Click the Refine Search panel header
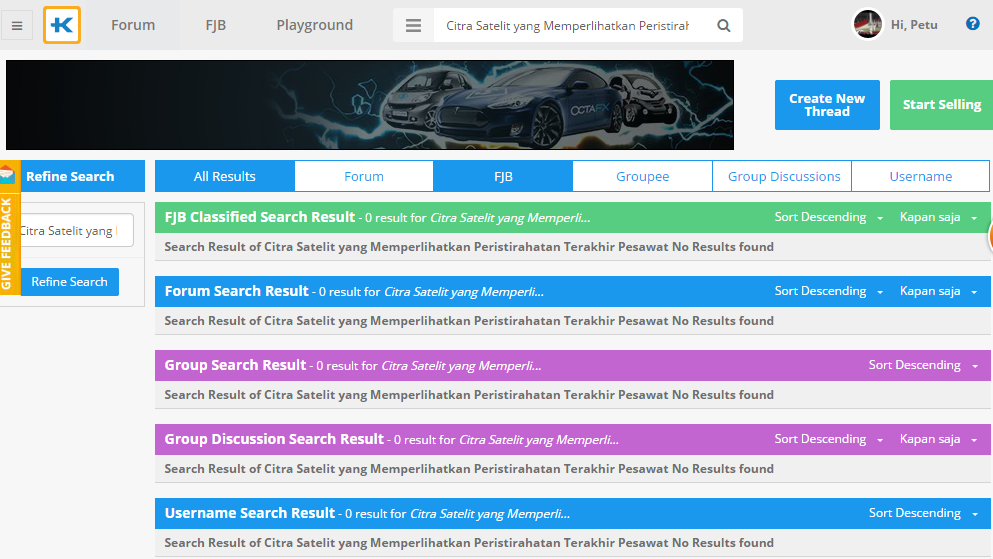993x559 pixels. coord(72,176)
